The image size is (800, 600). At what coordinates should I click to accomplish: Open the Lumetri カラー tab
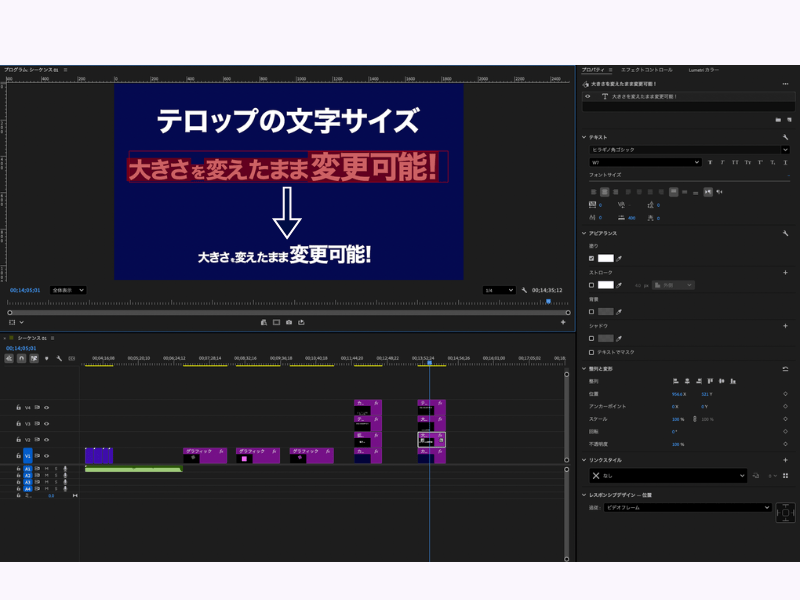(703, 70)
